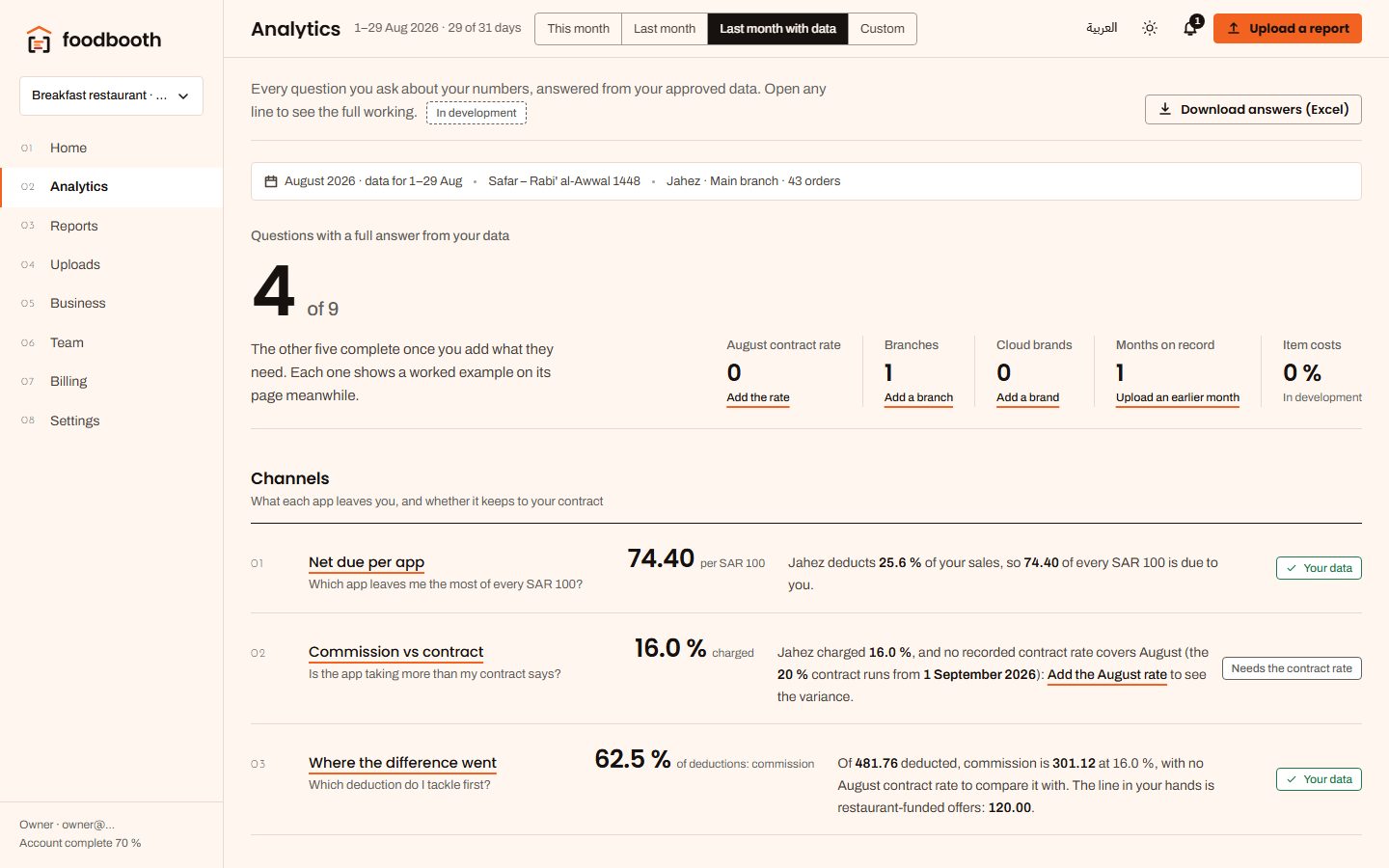Image resolution: width=1389 pixels, height=868 pixels.
Task: Click the Channels section heading
Action: coord(289,478)
